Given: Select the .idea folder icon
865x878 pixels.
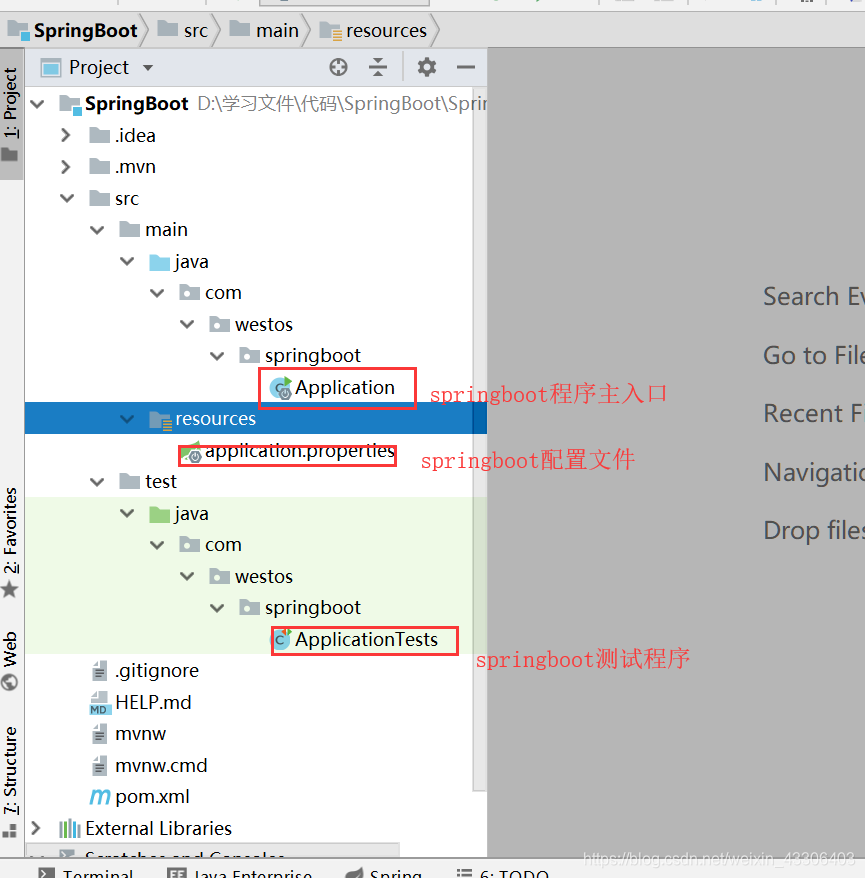Looking at the screenshot, I should click(100, 135).
